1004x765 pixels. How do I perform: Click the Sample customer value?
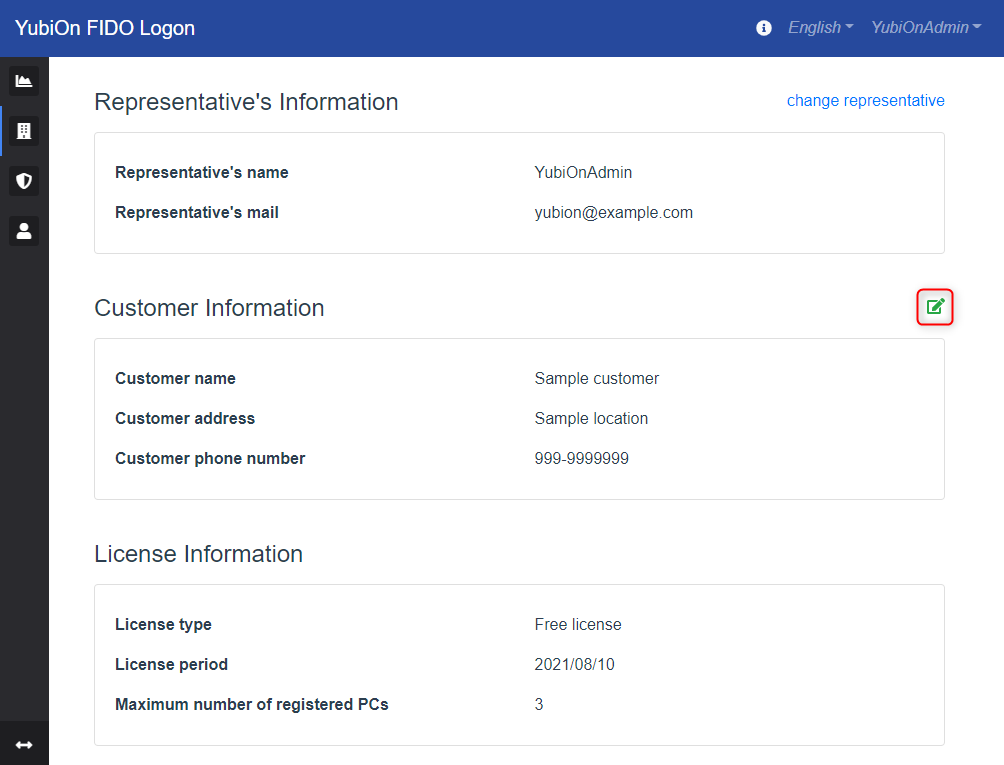pyautogui.click(x=596, y=378)
